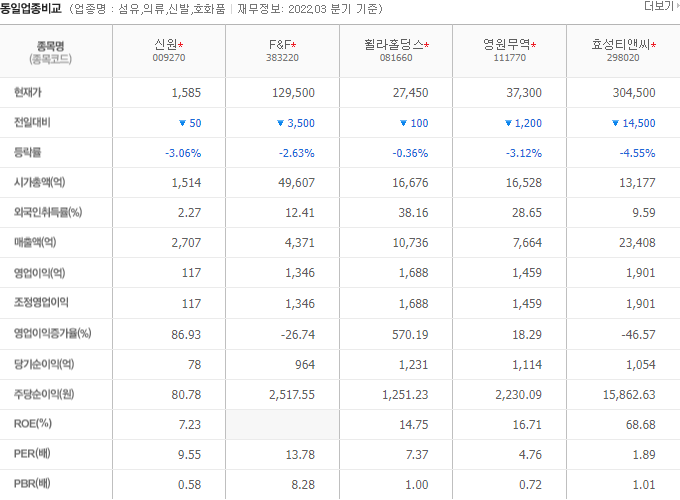Open the 영원무역 stock link
680x500 pixels.
507,44
